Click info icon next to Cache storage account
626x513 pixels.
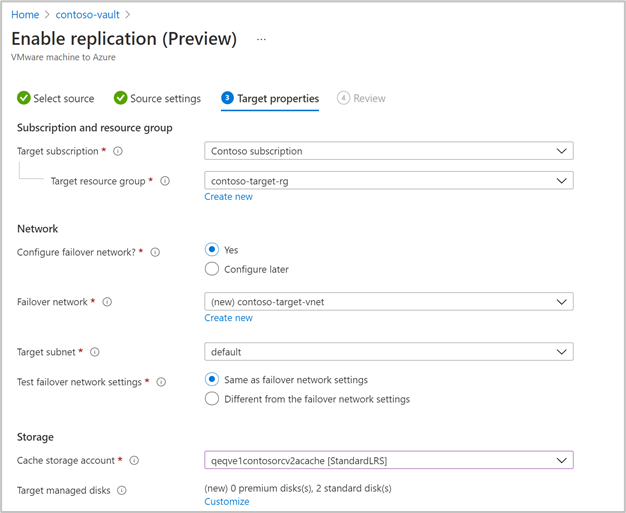point(134,461)
